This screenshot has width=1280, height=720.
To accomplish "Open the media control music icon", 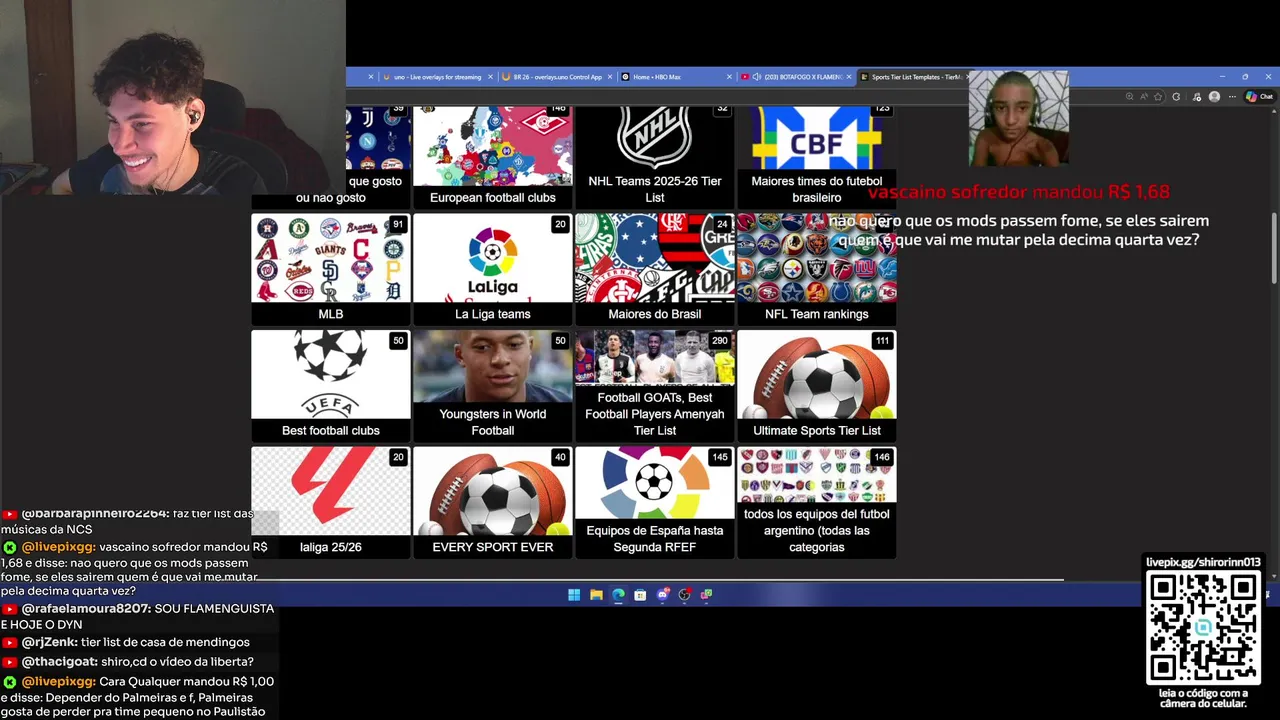I will (1197, 97).
